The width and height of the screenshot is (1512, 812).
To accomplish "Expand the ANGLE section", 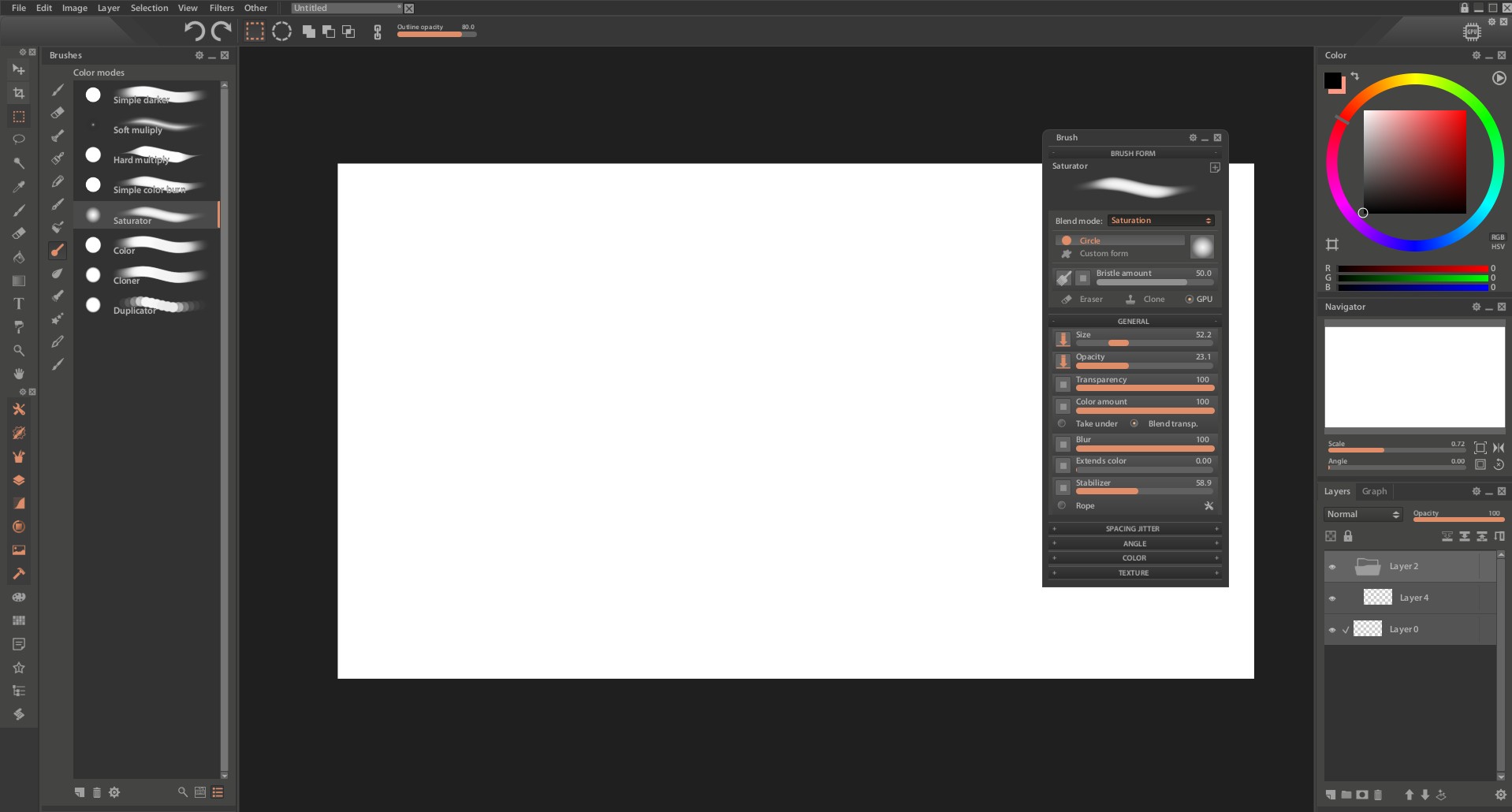I will point(1134,544).
